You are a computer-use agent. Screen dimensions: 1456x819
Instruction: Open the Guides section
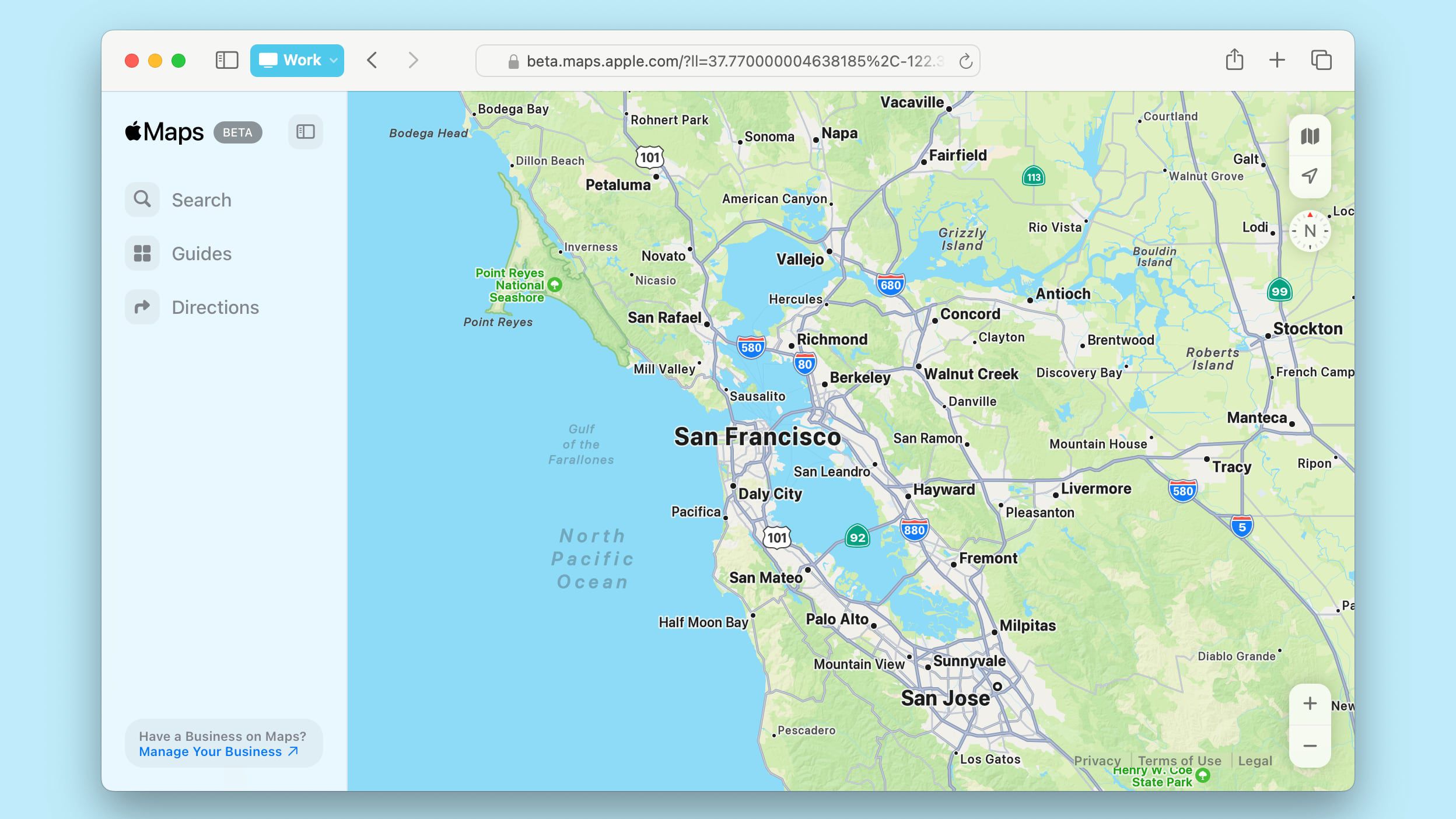(x=201, y=253)
